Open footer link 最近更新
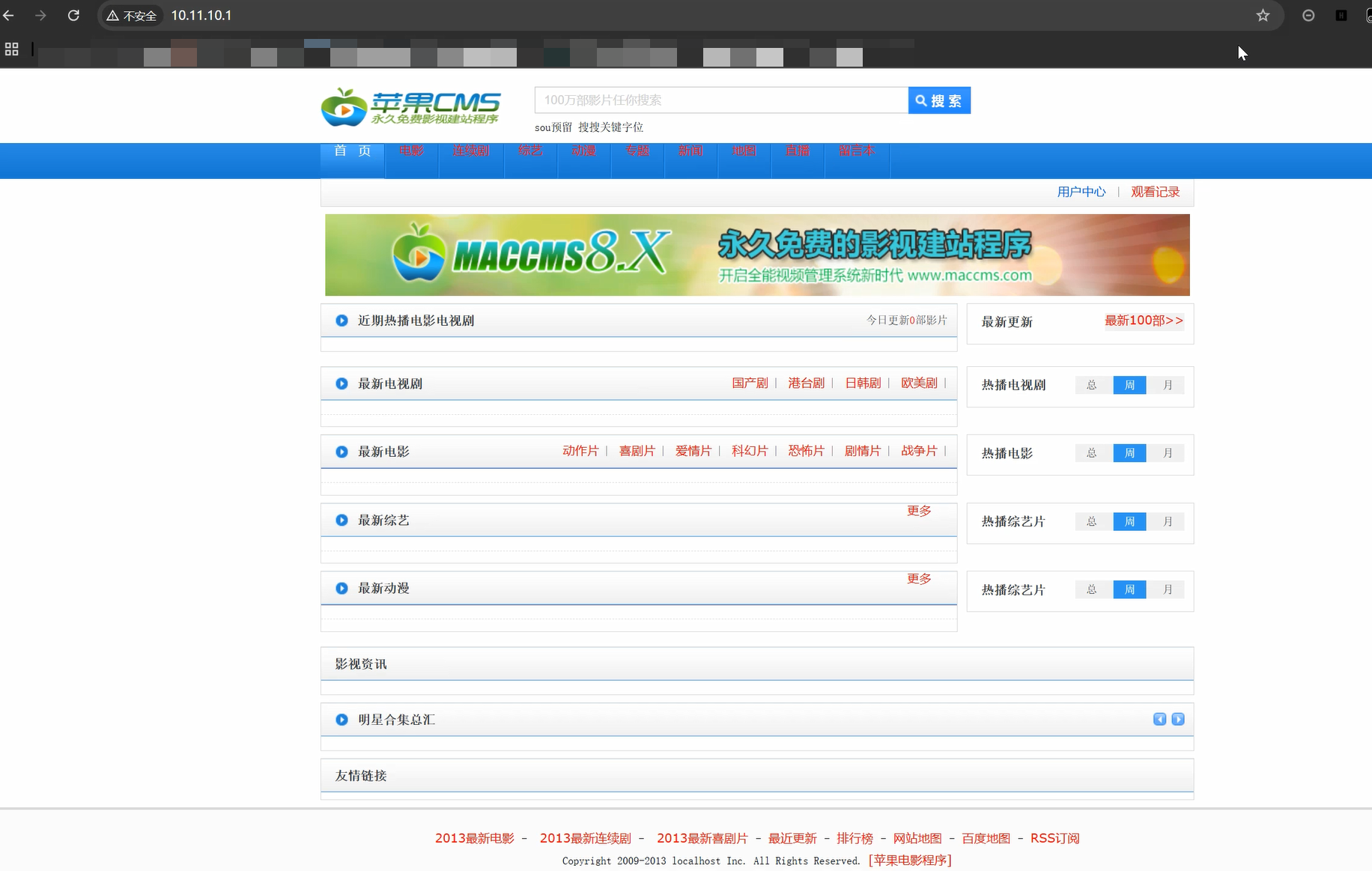The width and height of the screenshot is (1372, 871). pyautogui.click(x=792, y=838)
